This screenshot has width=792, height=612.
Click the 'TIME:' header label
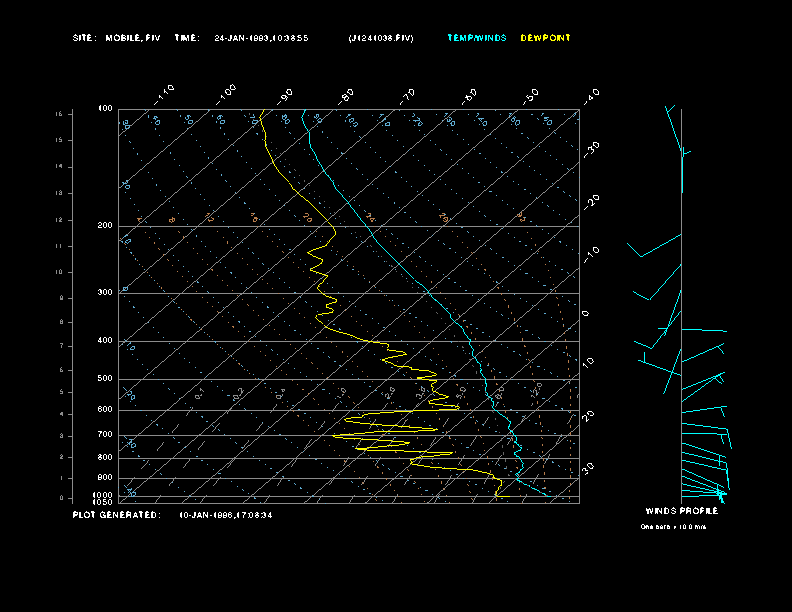click(187, 38)
